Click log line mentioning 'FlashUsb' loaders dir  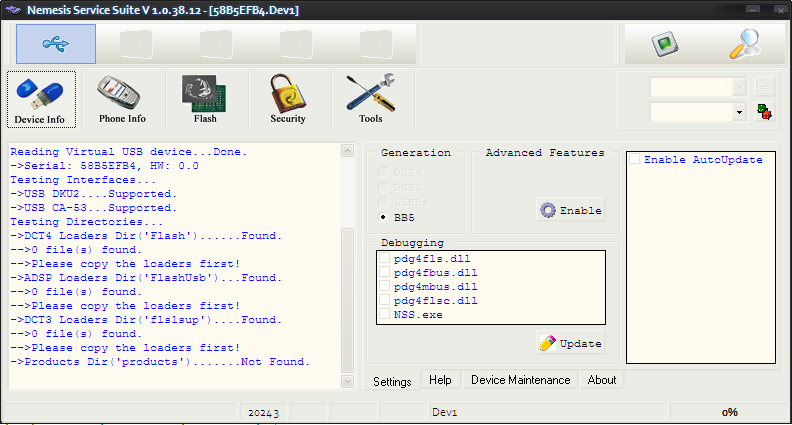click(x=146, y=277)
